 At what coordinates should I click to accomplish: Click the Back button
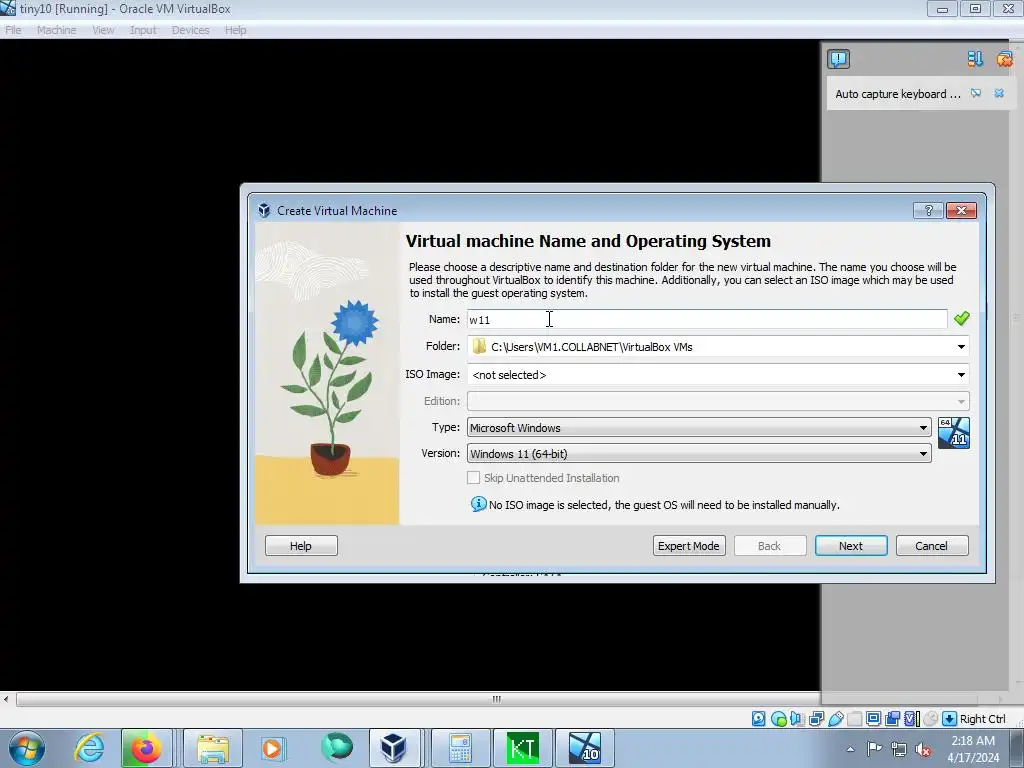click(769, 546)
